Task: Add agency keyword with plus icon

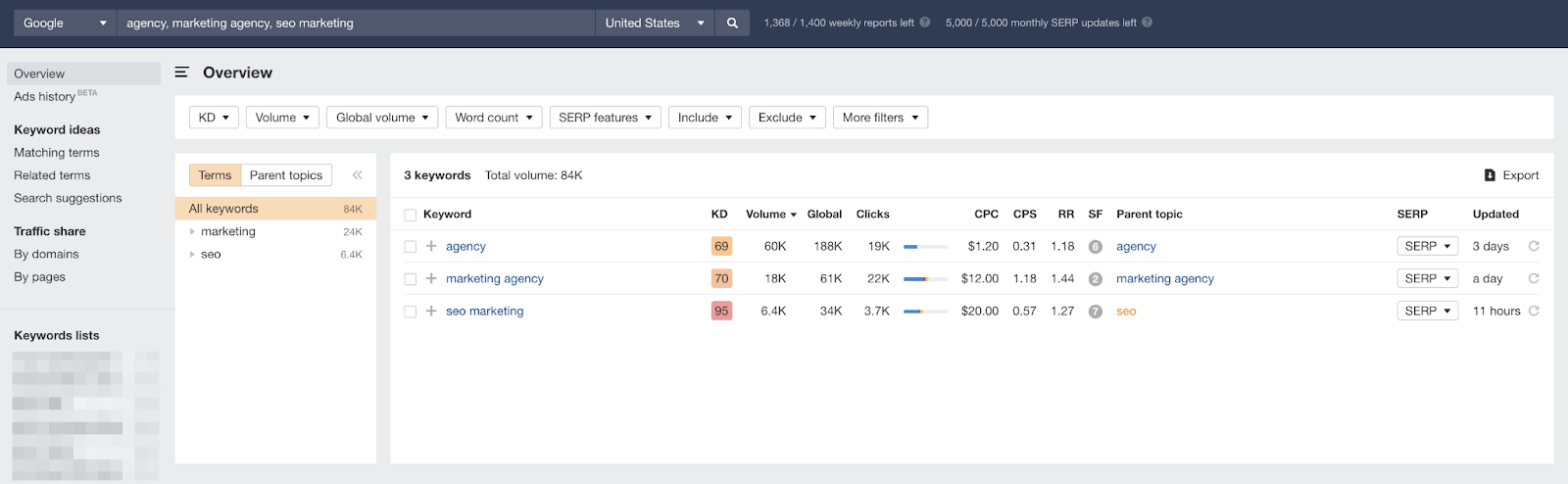Action: coord(431,246)
